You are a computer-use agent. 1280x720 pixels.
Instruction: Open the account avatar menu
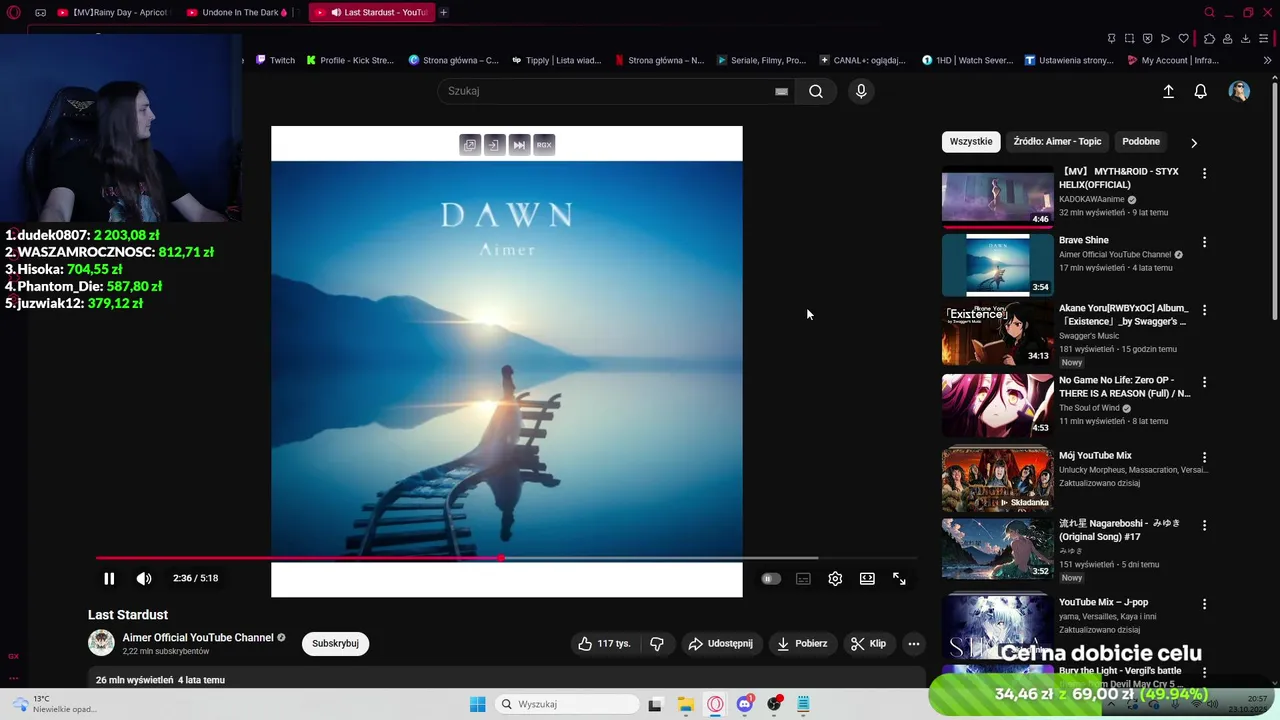[1239, 91]
